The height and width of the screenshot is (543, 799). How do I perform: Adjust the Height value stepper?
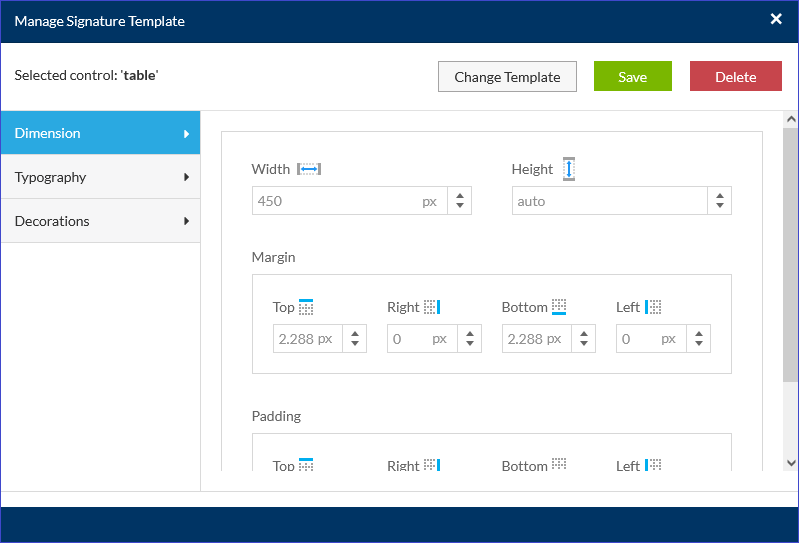pyautogui.click(x=719, y=201)
